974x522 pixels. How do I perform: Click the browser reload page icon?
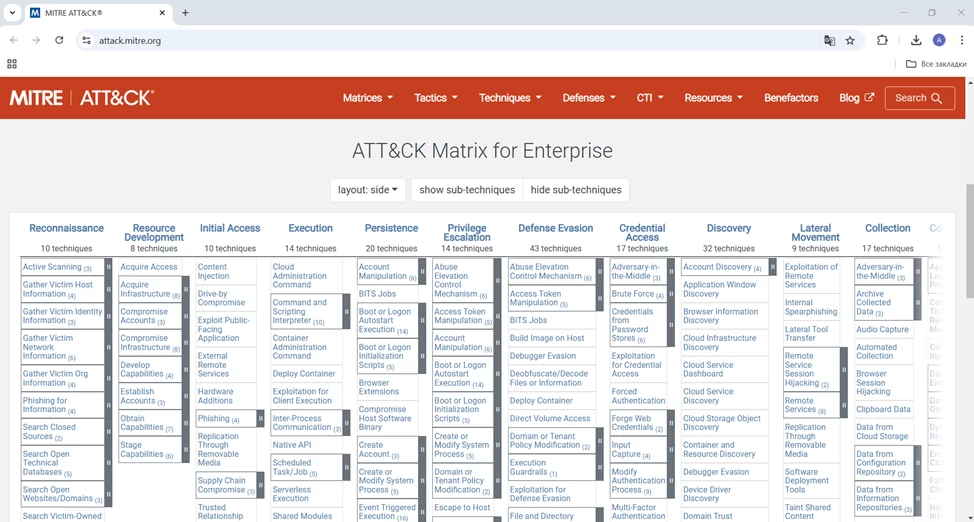coord(59,41)
